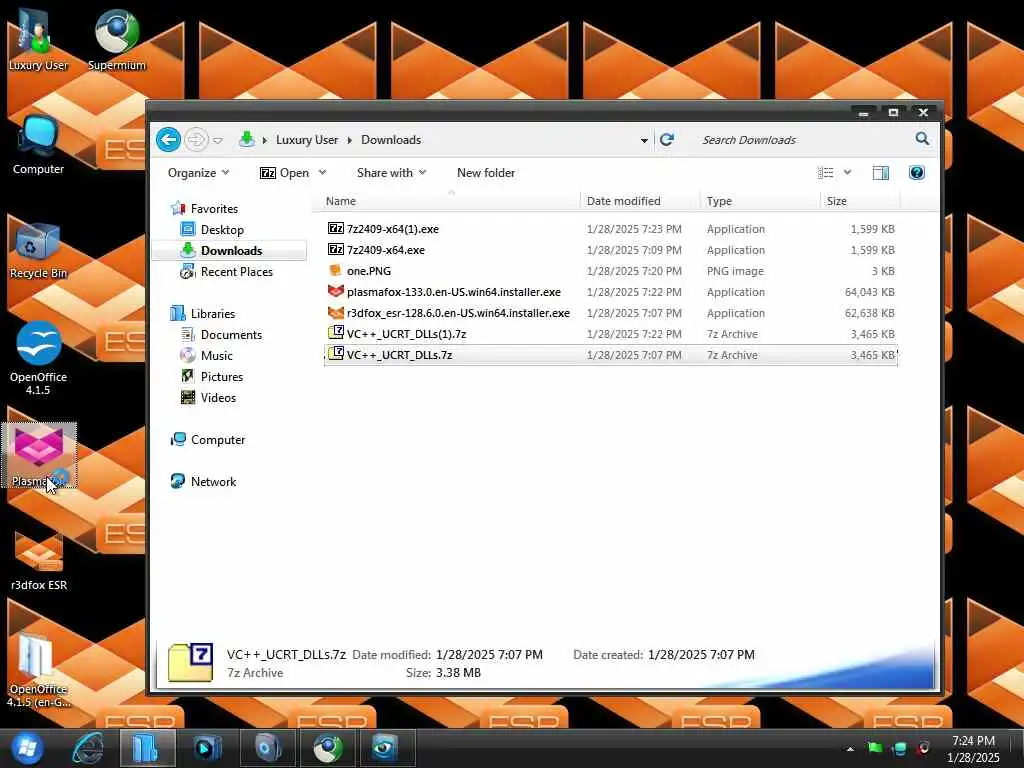Select the file 7z2409-x64(1).exe
Viewport: 1024px width, 768px height.
click(x=611, y=229)
